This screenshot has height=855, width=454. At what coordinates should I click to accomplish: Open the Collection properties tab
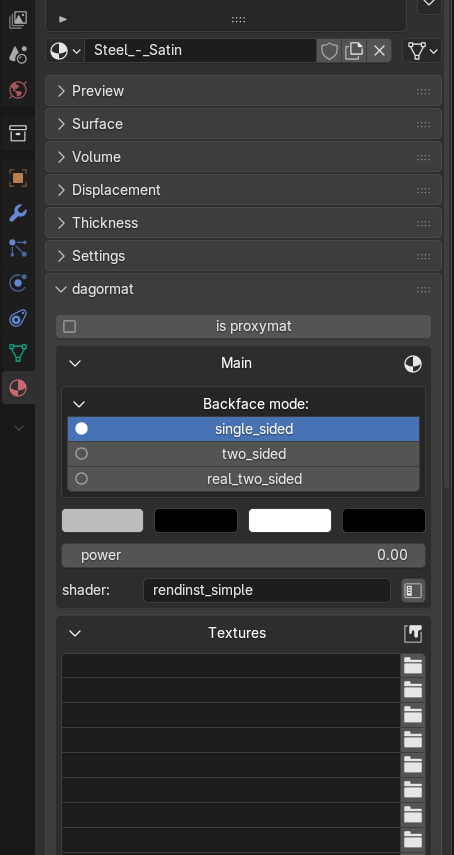tap(18, 133)
